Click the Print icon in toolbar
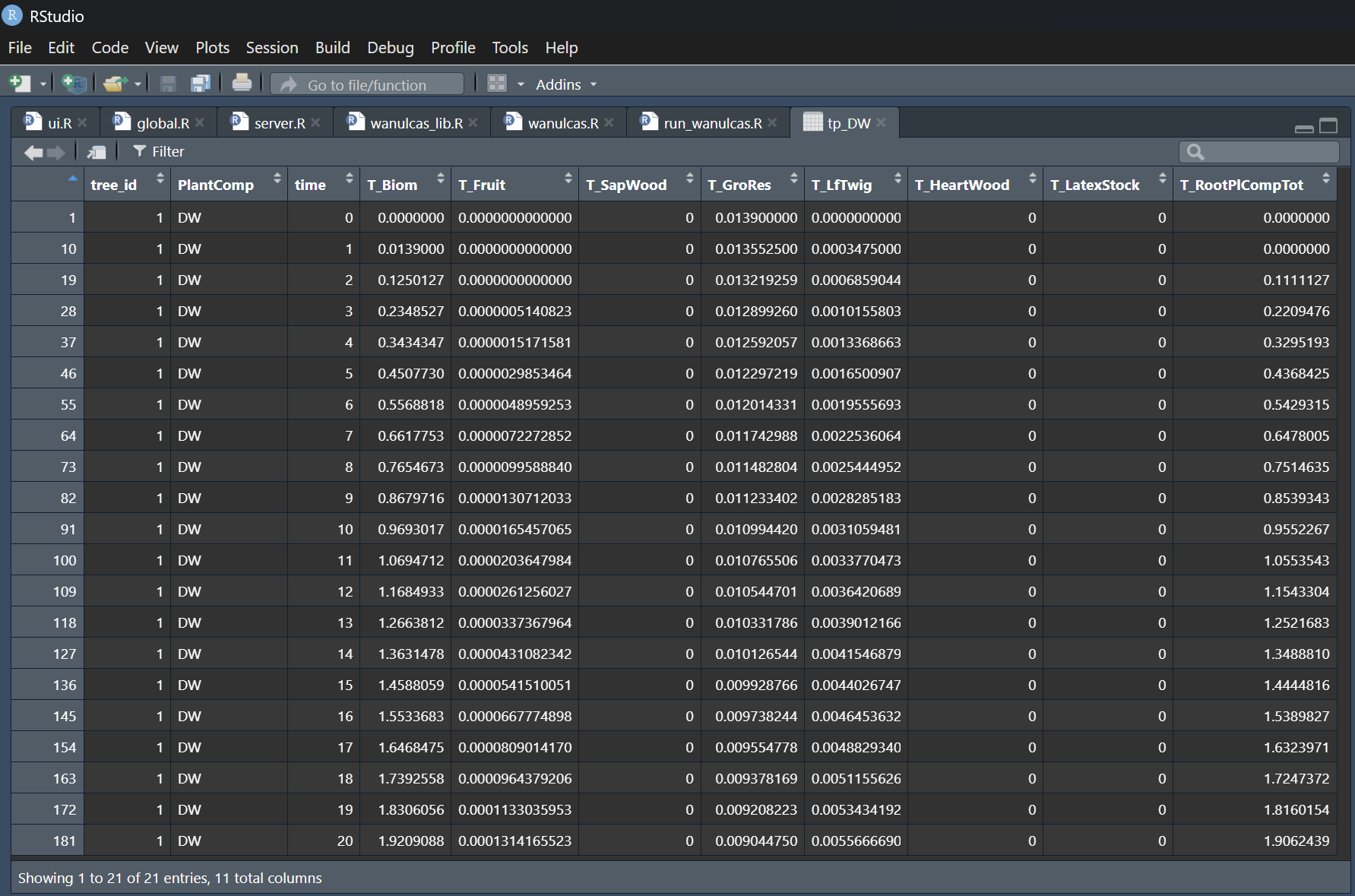The image size is (1355, 896). pos(242,83)
